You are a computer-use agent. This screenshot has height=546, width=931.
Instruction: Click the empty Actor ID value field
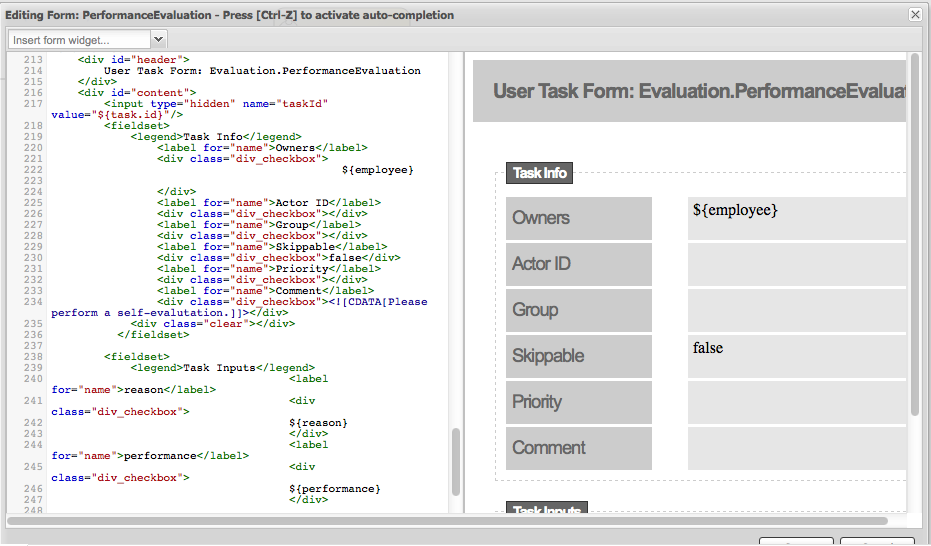[796, 264]
